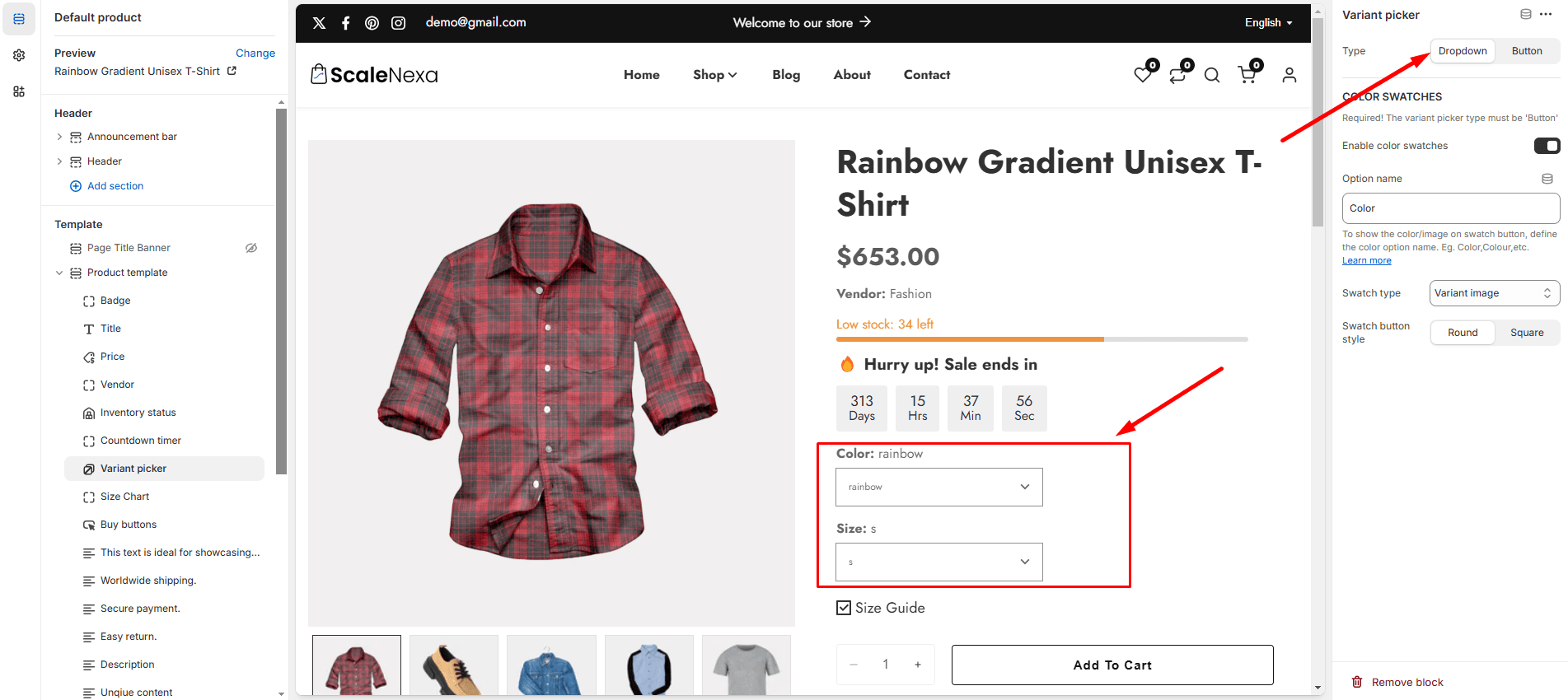Toggle Enable color swatches switch
The width and height of the screenshot is (1568, 700).
[x=1547, y=146]
